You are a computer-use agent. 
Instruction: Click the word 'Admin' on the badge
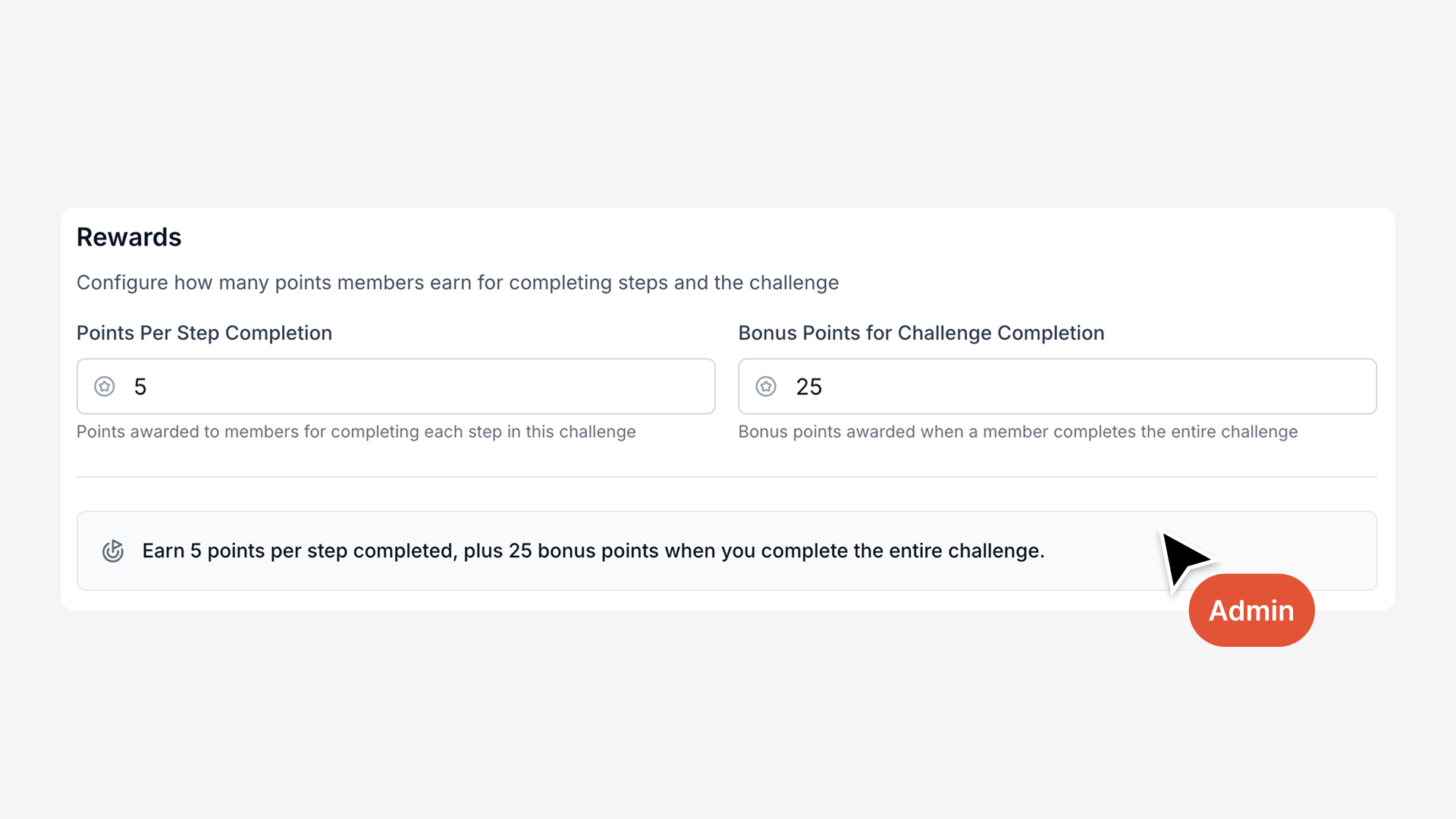pyautogui.click(x=1251, y=611)
